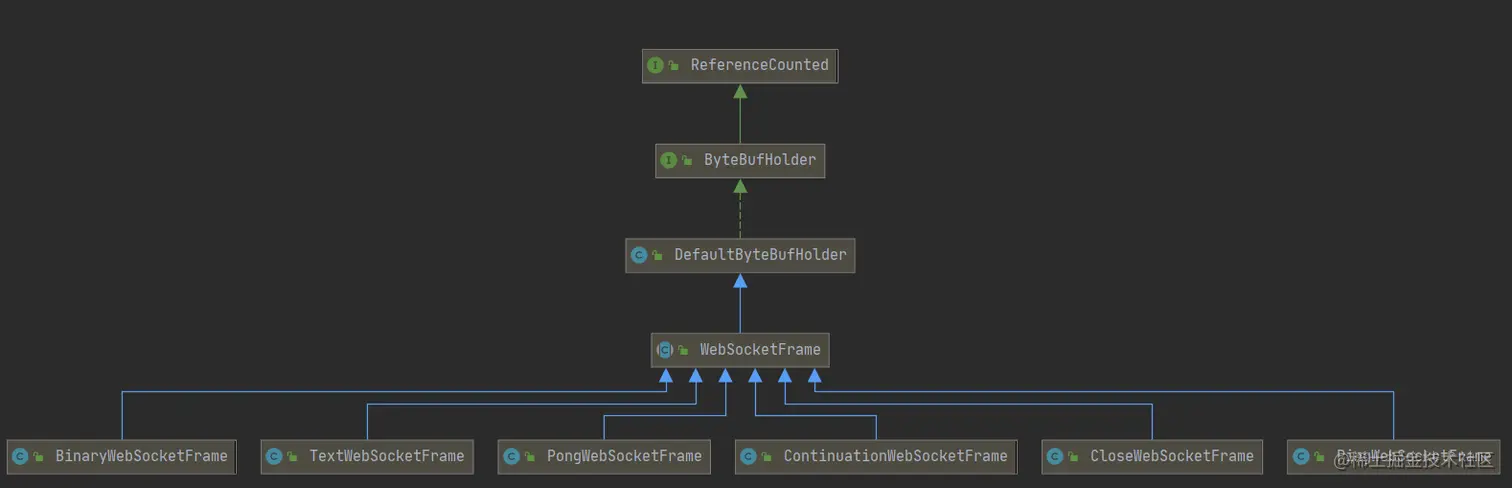This screenshot has width=1512, height=488.
Task: Click the class icon of PingWebSocketFrame node
Action: [1301, 456]
